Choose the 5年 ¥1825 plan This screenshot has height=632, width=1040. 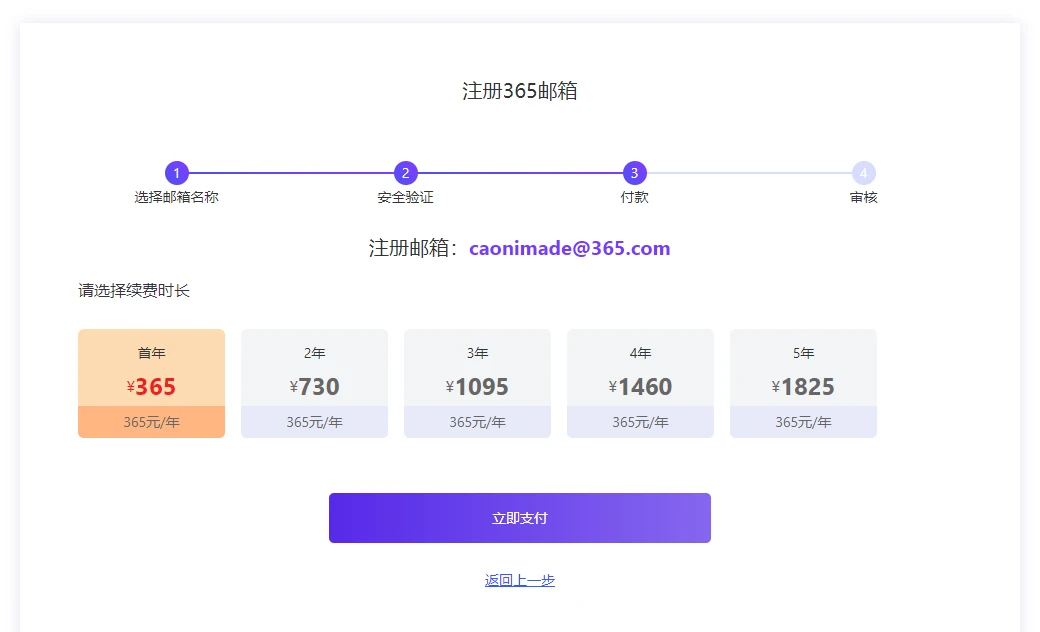point(803,383)
